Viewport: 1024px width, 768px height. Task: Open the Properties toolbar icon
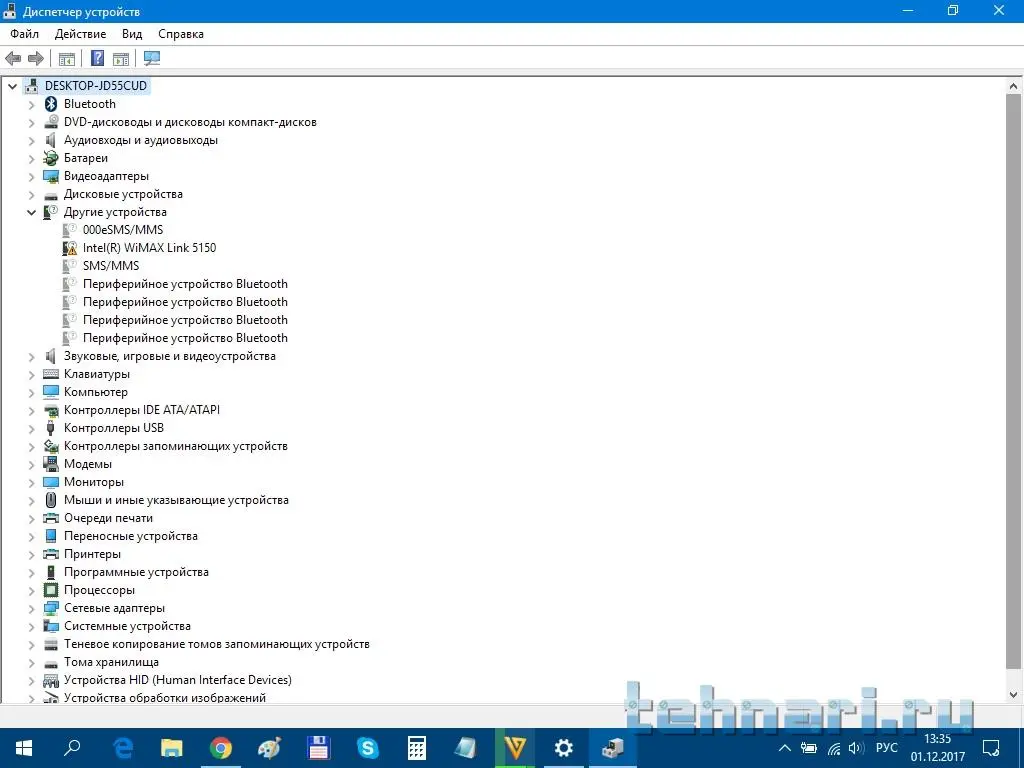click(x=67, y=59)
